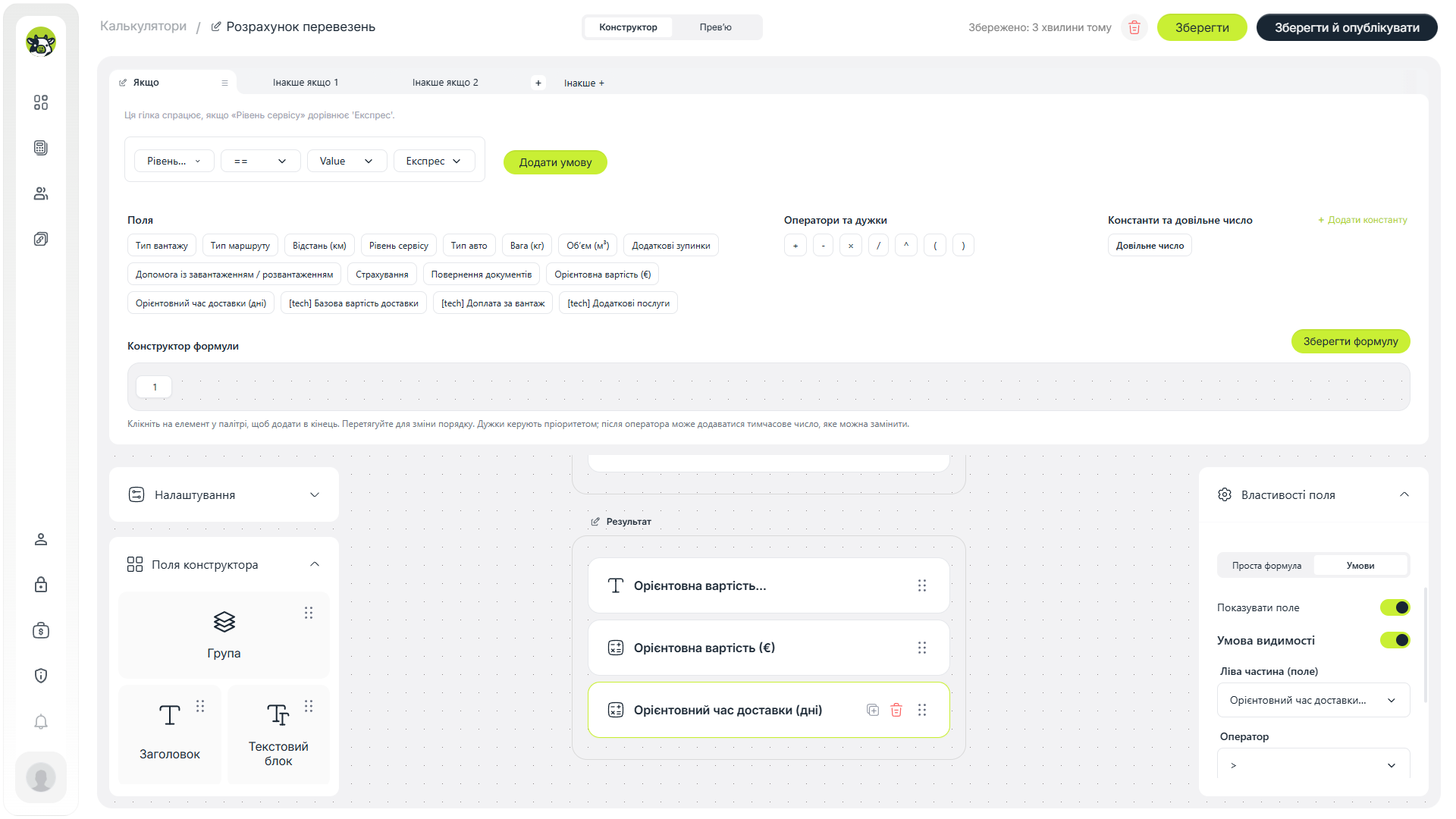Click the Додати константу link
The image size is (1456, 819).
(1363, 220)
